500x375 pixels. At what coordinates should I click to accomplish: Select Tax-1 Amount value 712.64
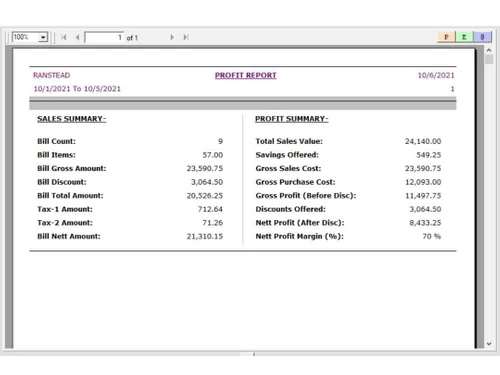[210, 209]
